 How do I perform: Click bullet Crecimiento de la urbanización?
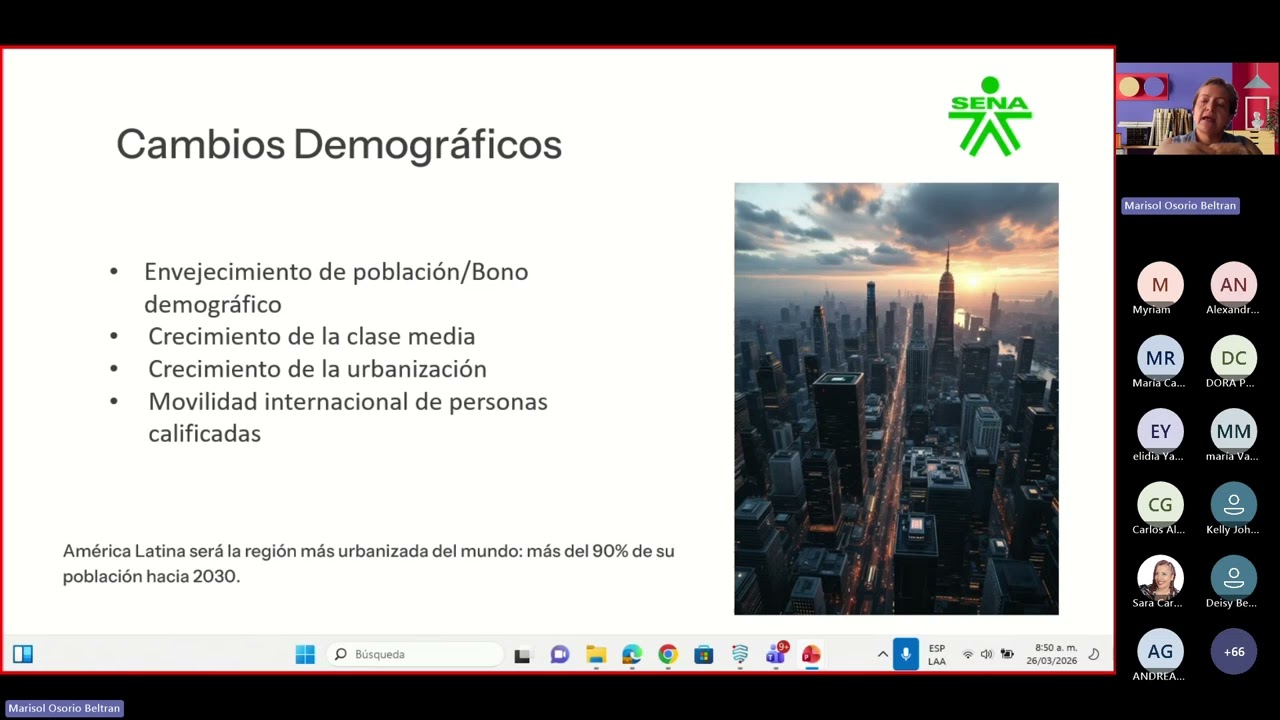pyautogui.click(x=317, y=368)
